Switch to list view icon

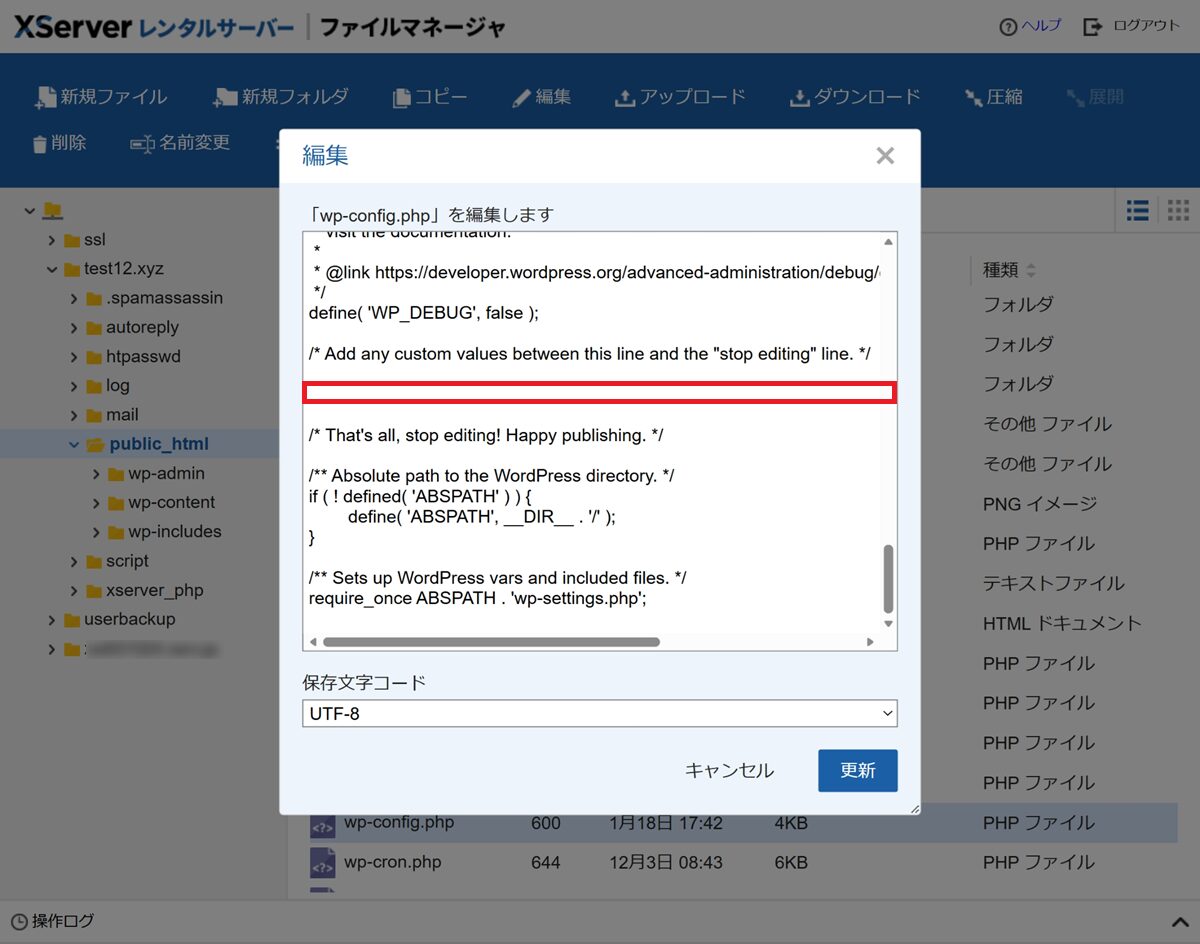[1137, 210]
